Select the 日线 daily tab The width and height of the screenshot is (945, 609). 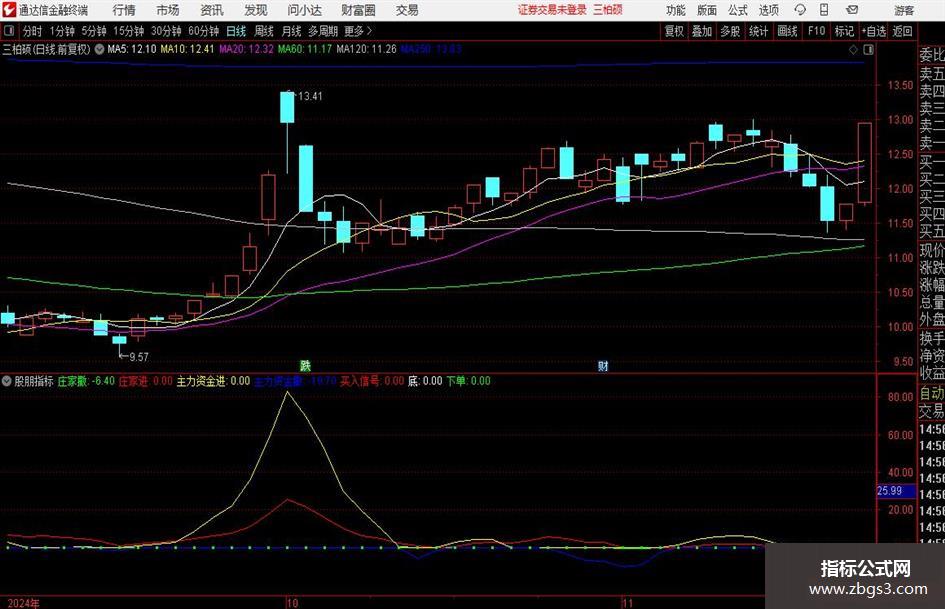coord(236,31)
